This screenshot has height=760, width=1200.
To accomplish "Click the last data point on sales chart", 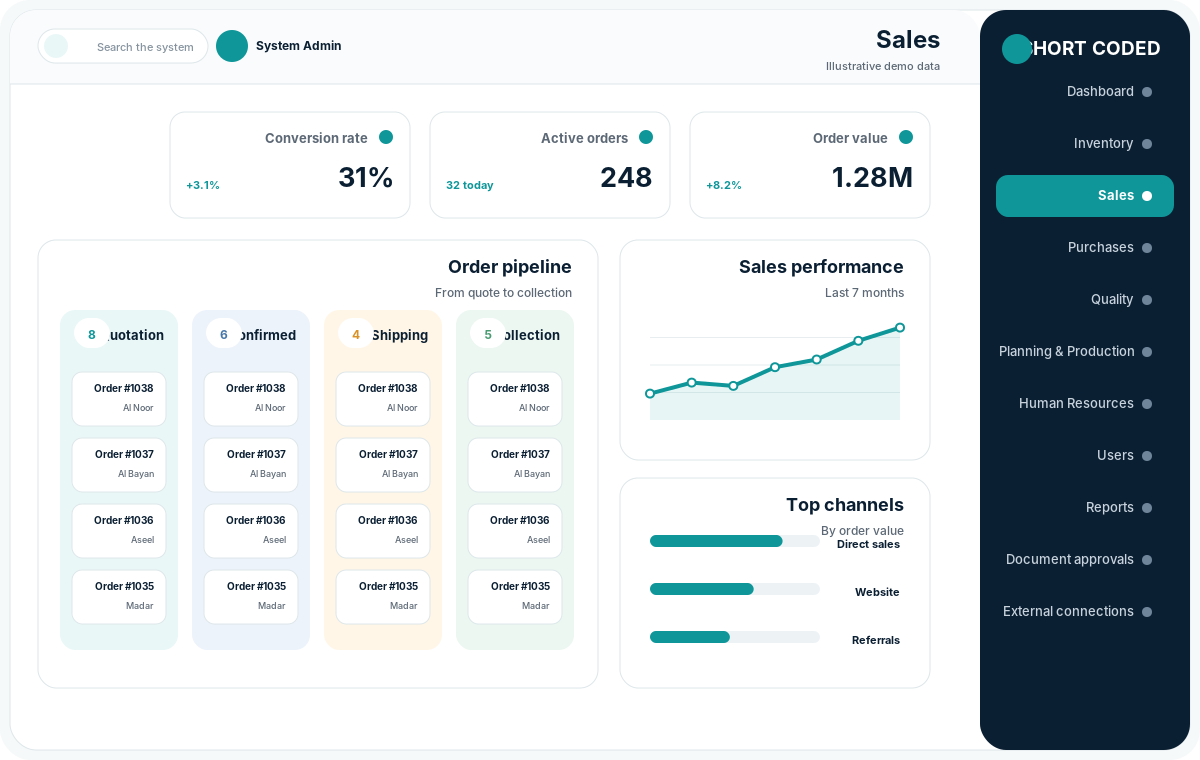I will coord(900,328).
